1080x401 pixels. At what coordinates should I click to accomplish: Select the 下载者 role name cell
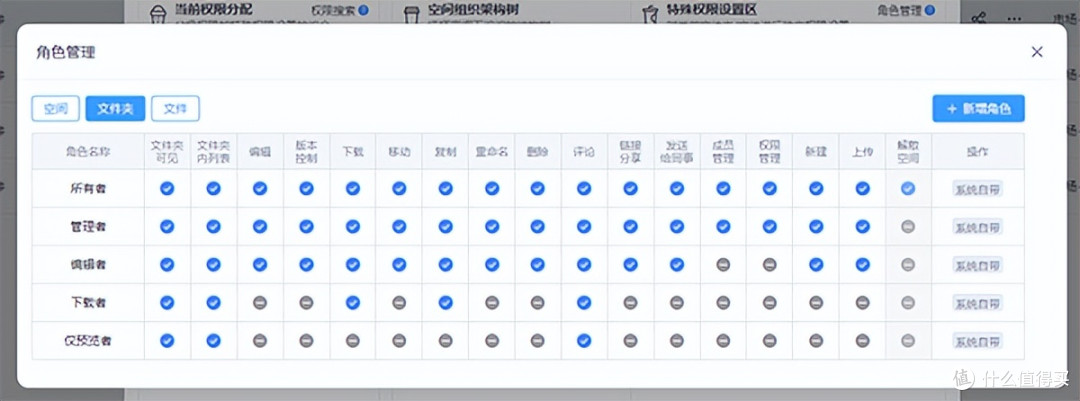point(88,302)
